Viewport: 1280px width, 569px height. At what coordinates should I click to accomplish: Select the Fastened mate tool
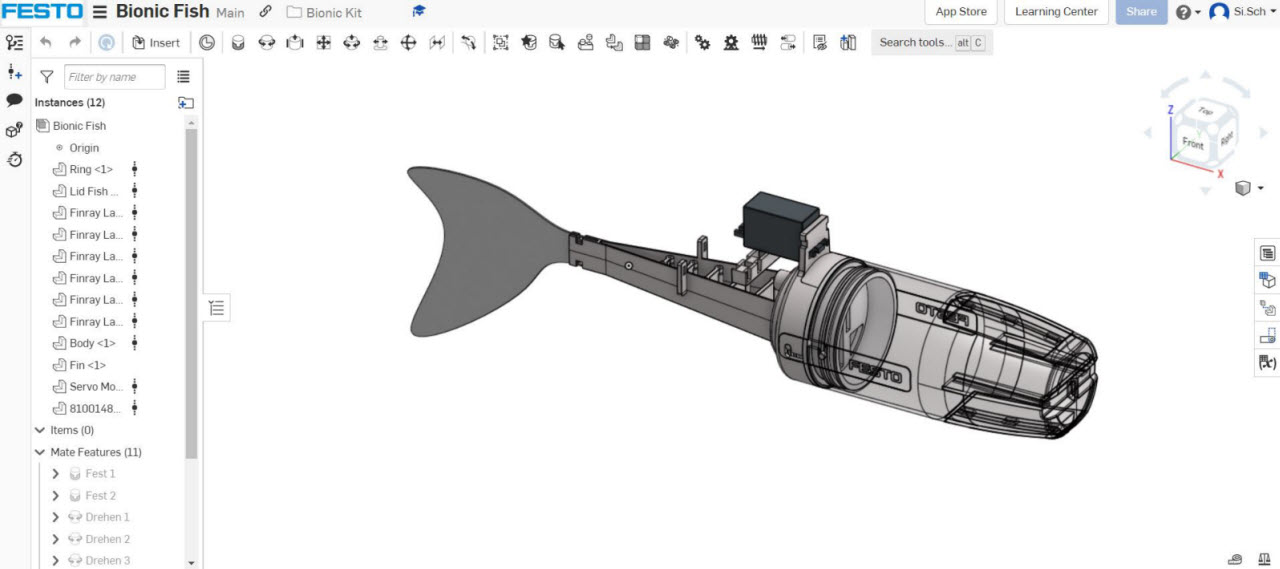coord(238,43)
